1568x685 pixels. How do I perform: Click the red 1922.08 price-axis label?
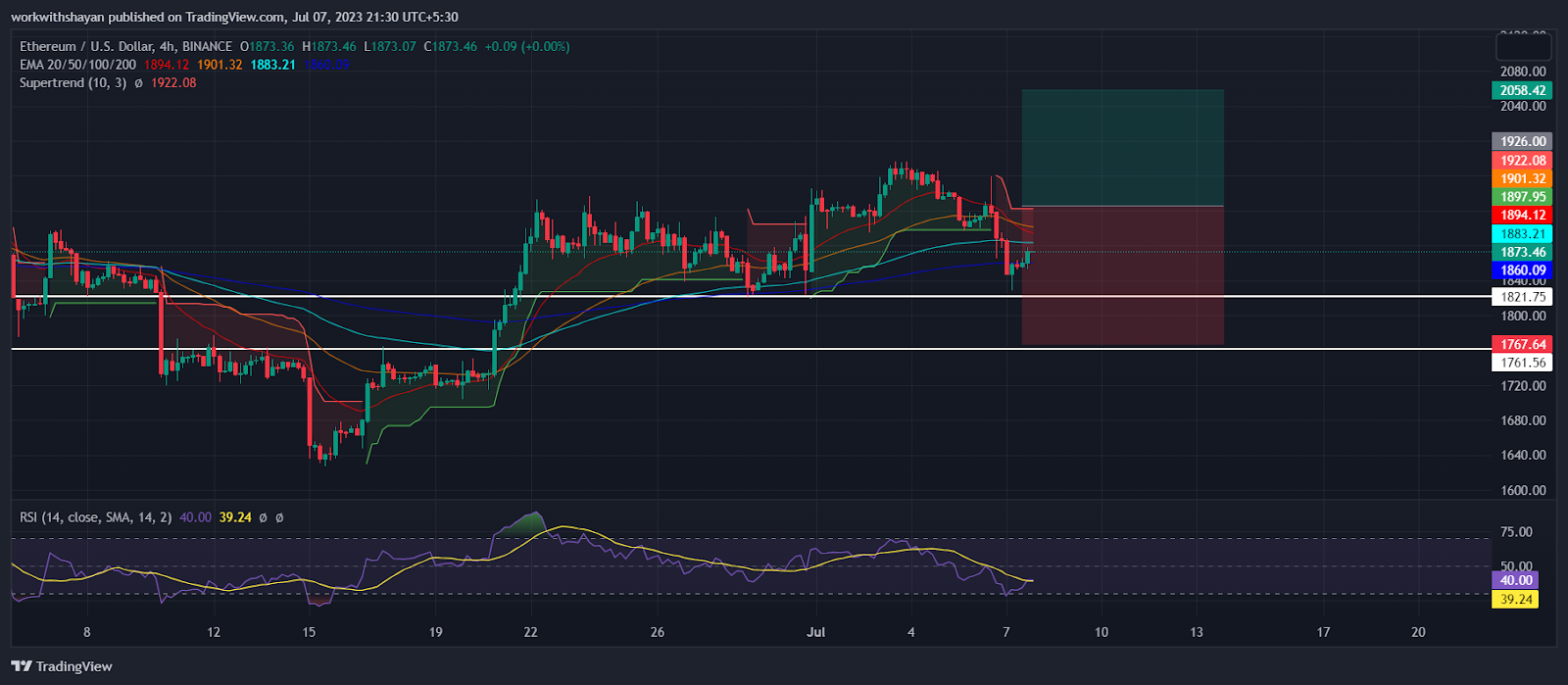point(1523,161)
